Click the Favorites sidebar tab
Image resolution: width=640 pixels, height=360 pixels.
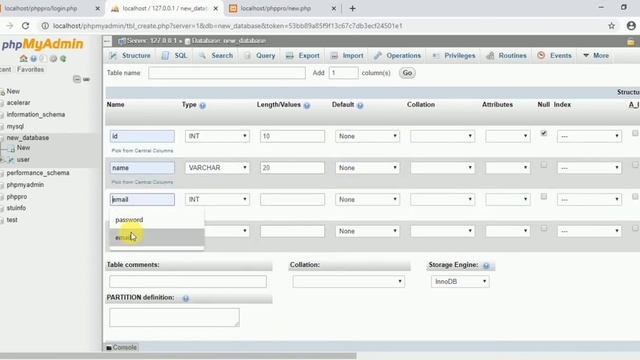31,69
